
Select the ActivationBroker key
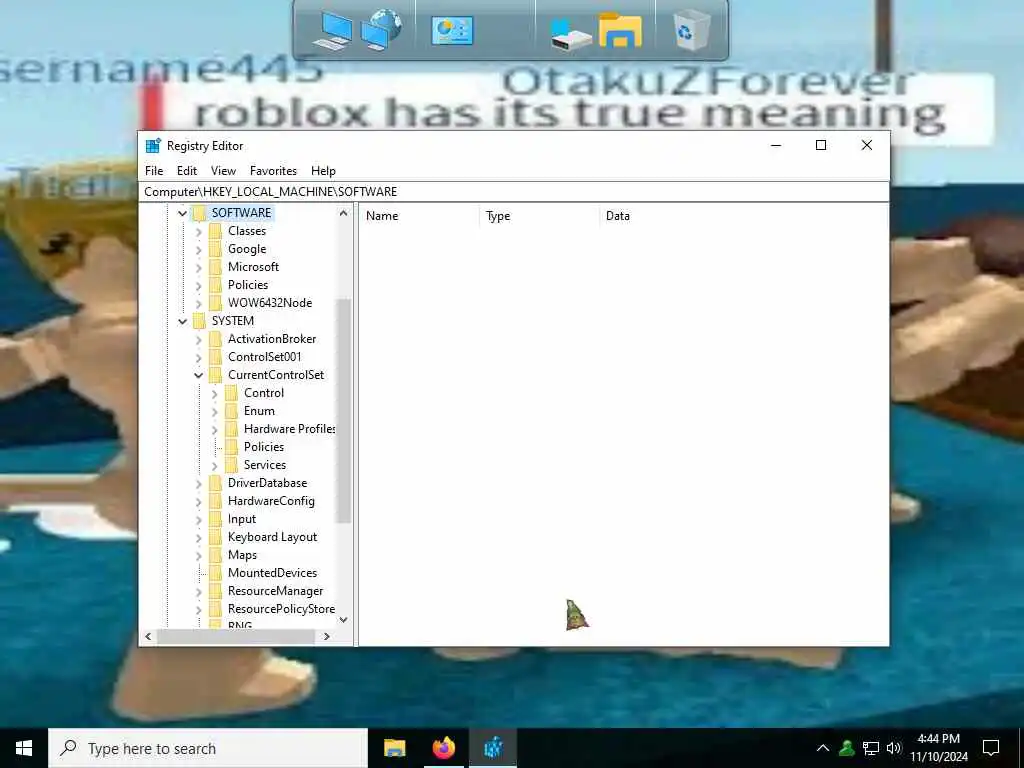(272, 339)
